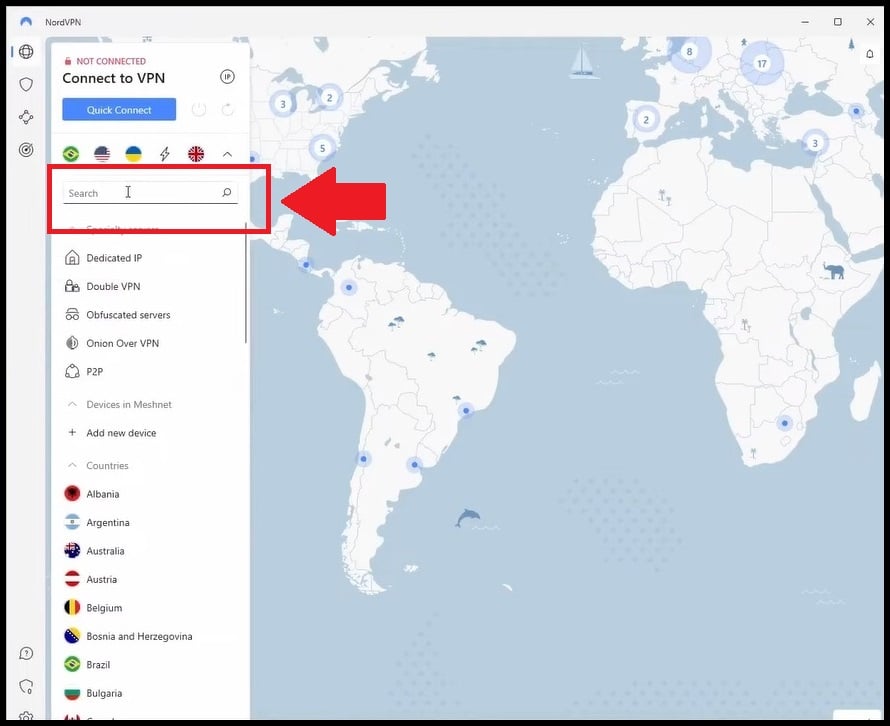Open the Threat Protection shield in the sidebar
The image size is (890, 726).
pos(26,85)
